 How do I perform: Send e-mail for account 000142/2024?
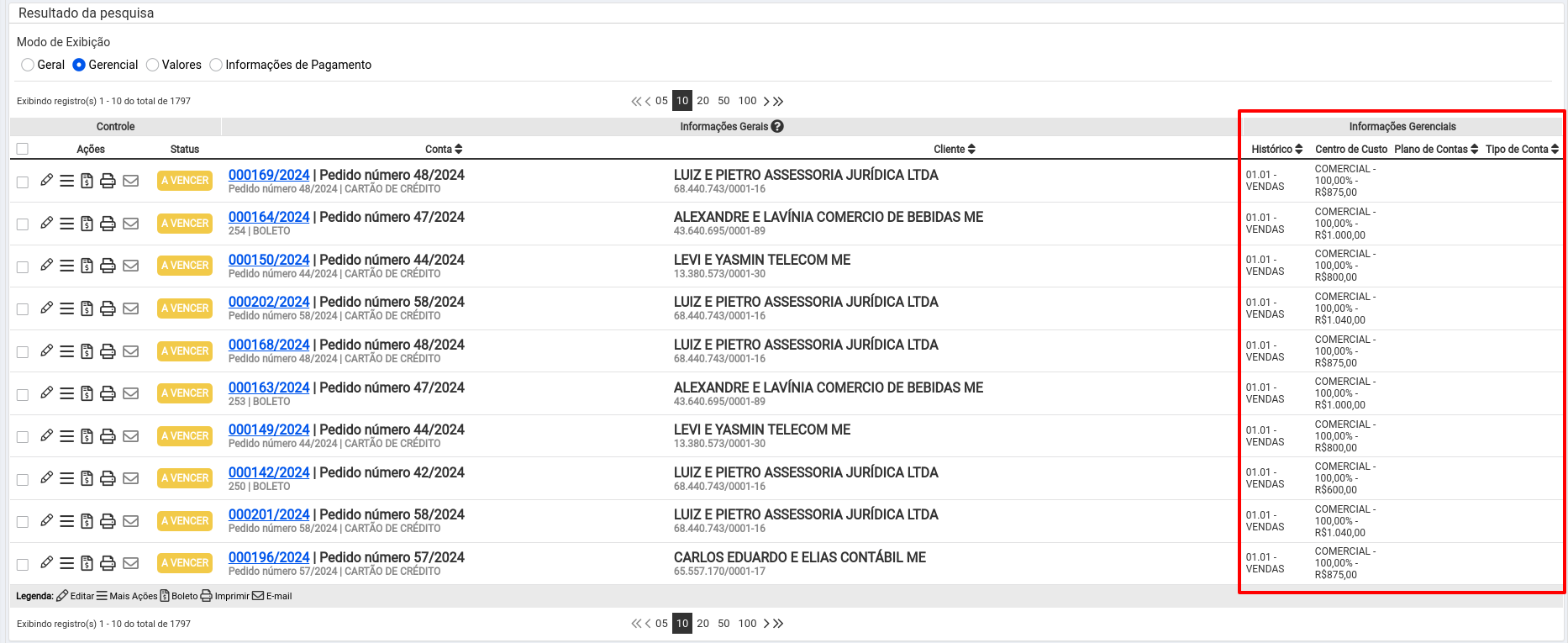(130, 478)
